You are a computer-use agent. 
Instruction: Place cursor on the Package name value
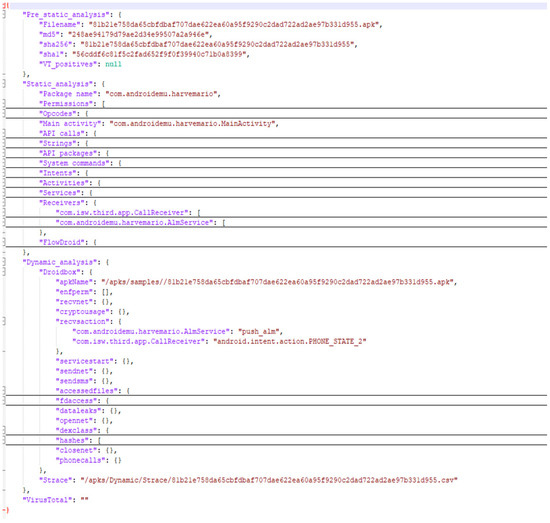tap(161, 94)
